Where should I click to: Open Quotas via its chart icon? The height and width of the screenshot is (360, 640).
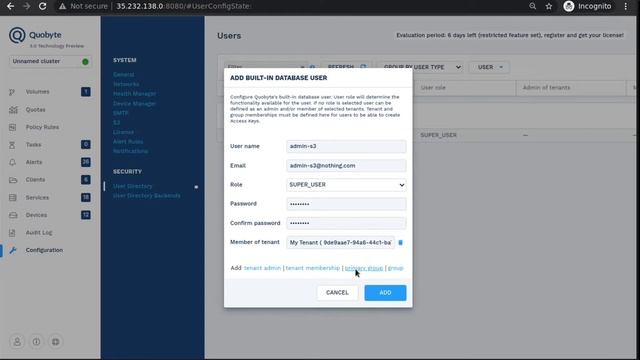(13, 109)
